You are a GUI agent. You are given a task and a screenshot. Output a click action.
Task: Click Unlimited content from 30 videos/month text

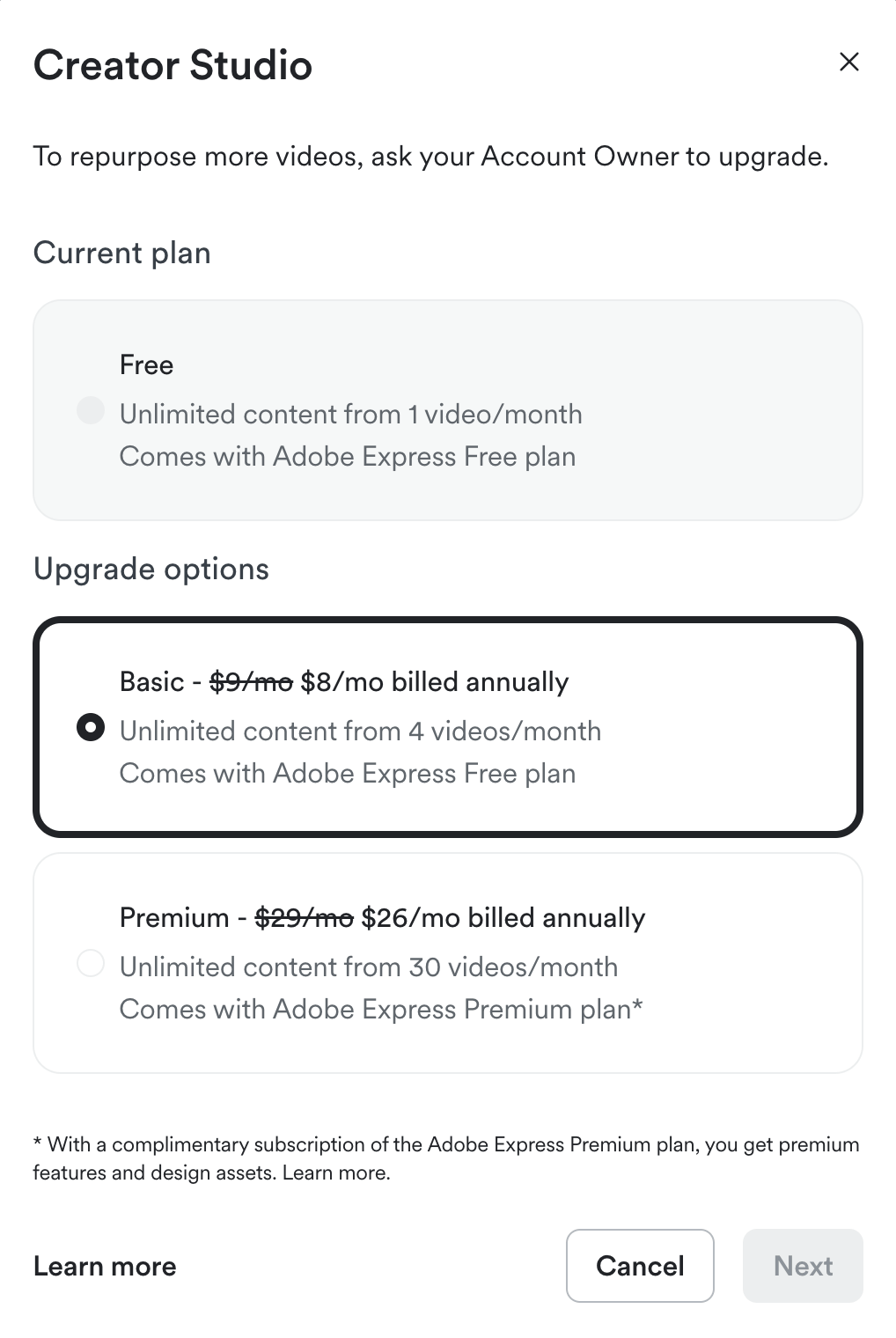click(369, 967)
